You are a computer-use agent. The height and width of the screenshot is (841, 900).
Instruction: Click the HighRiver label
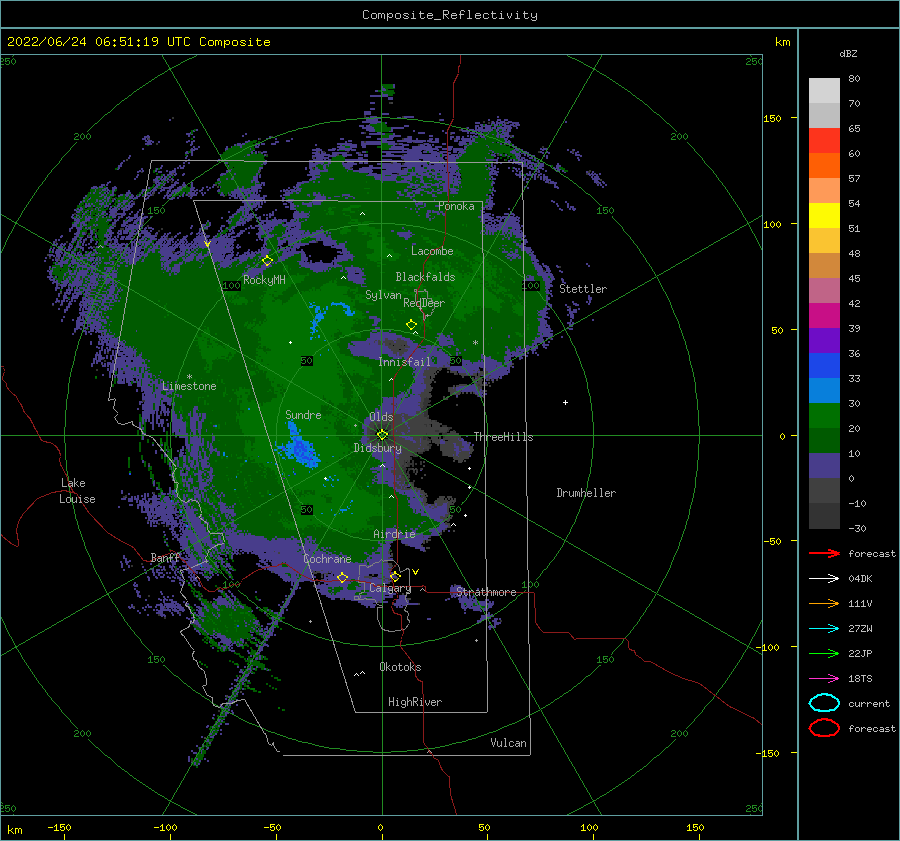pos(415,702)
